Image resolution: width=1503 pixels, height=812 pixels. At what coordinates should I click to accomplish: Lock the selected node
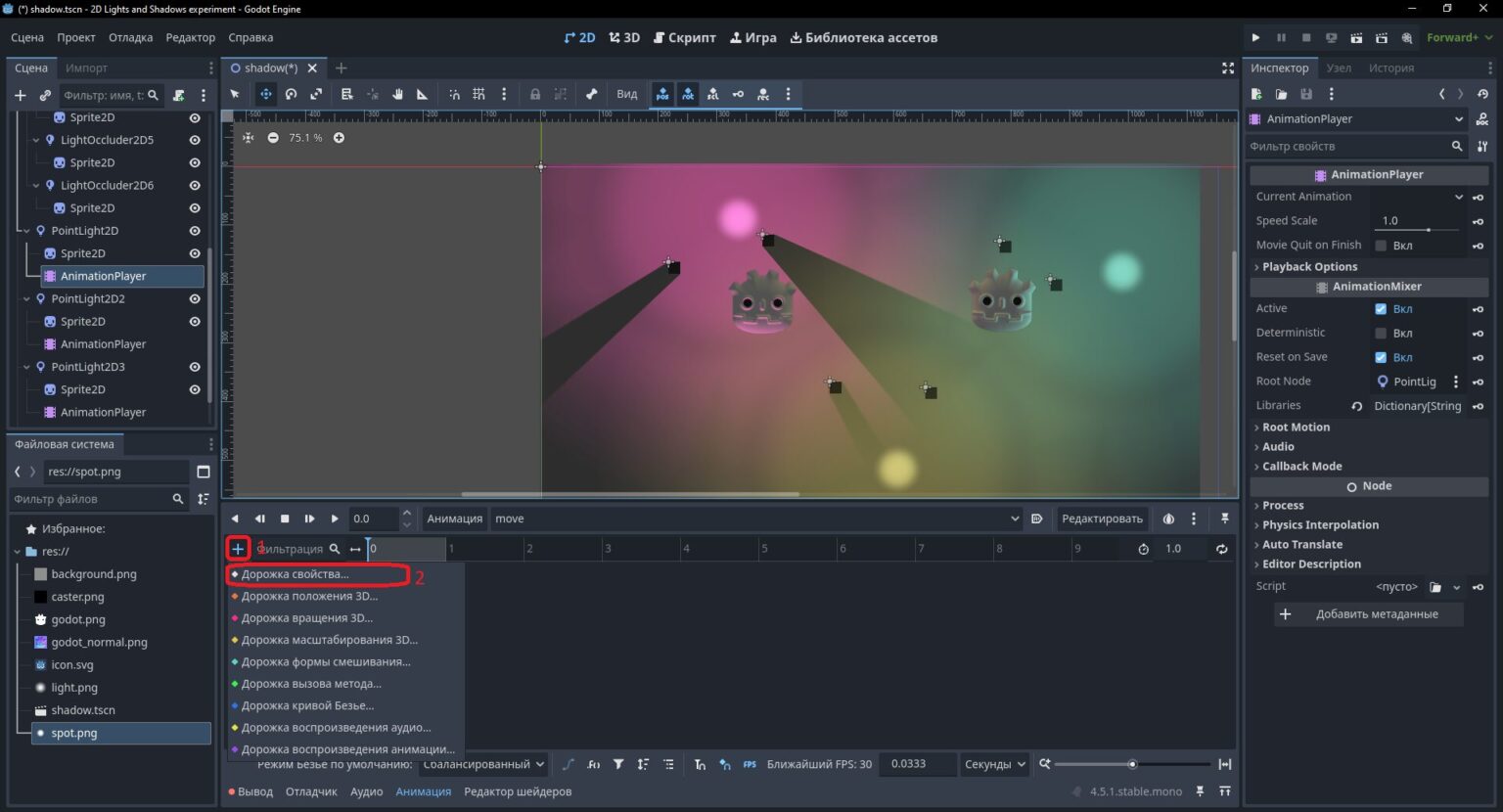point(535,94)
